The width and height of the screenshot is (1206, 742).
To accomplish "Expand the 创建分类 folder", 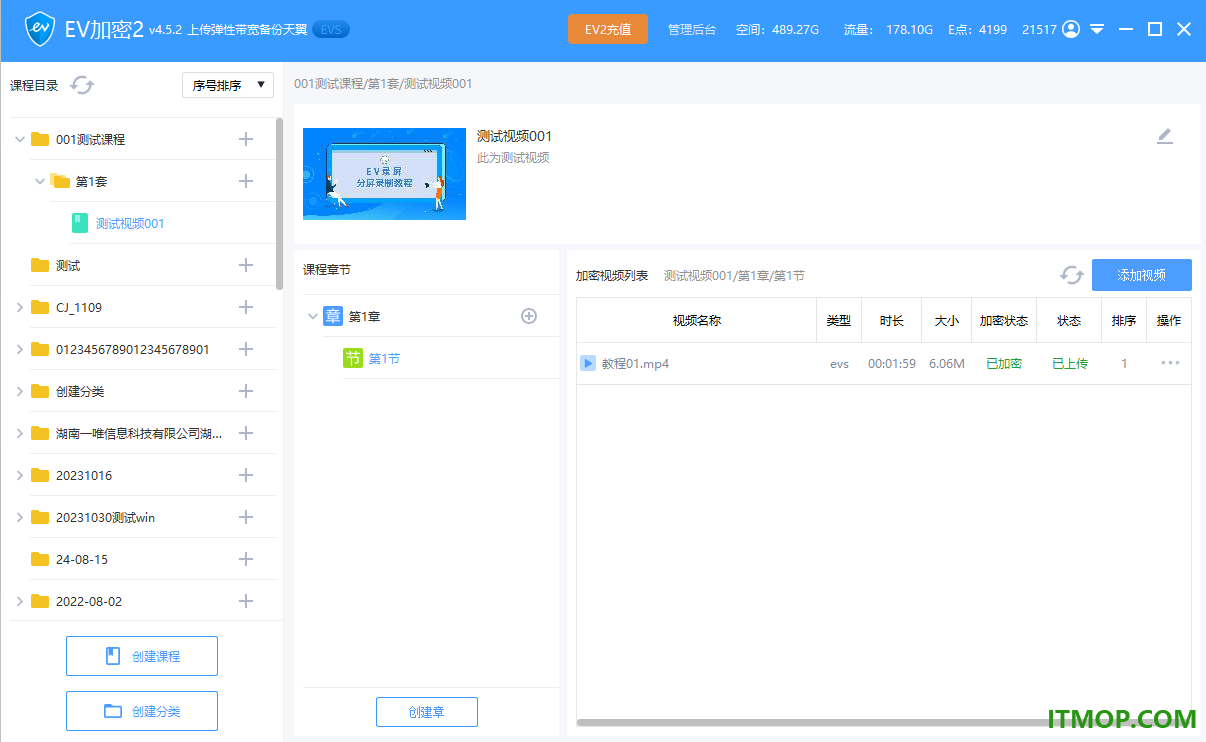I will (x=20, y=391).
